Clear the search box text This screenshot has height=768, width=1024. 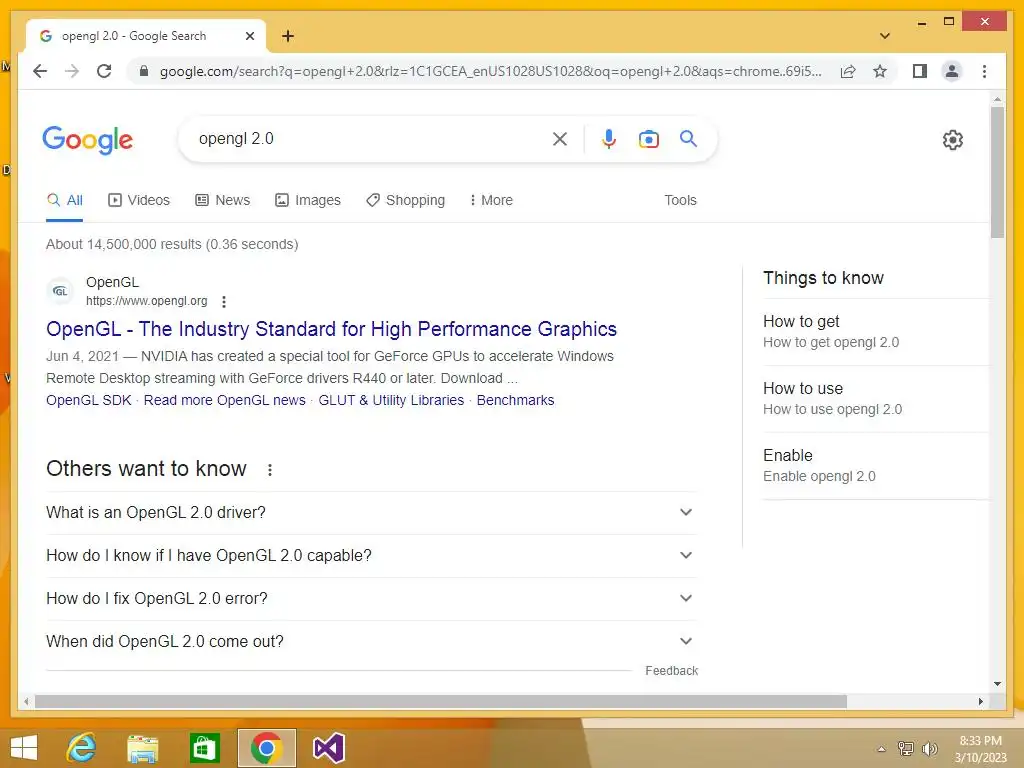560,138
